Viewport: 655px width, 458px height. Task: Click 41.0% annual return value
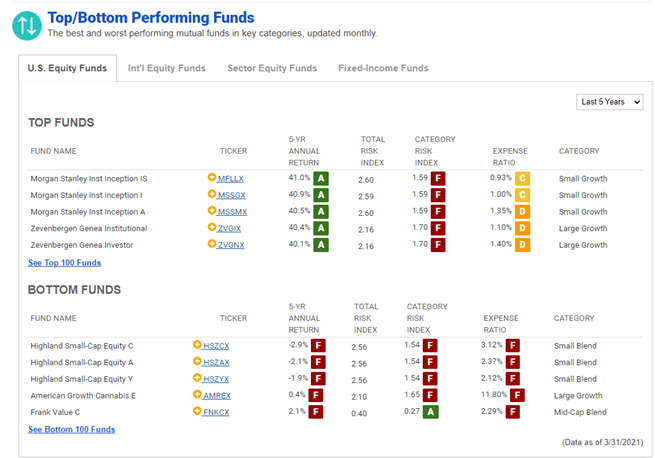(x=299, y=178)
